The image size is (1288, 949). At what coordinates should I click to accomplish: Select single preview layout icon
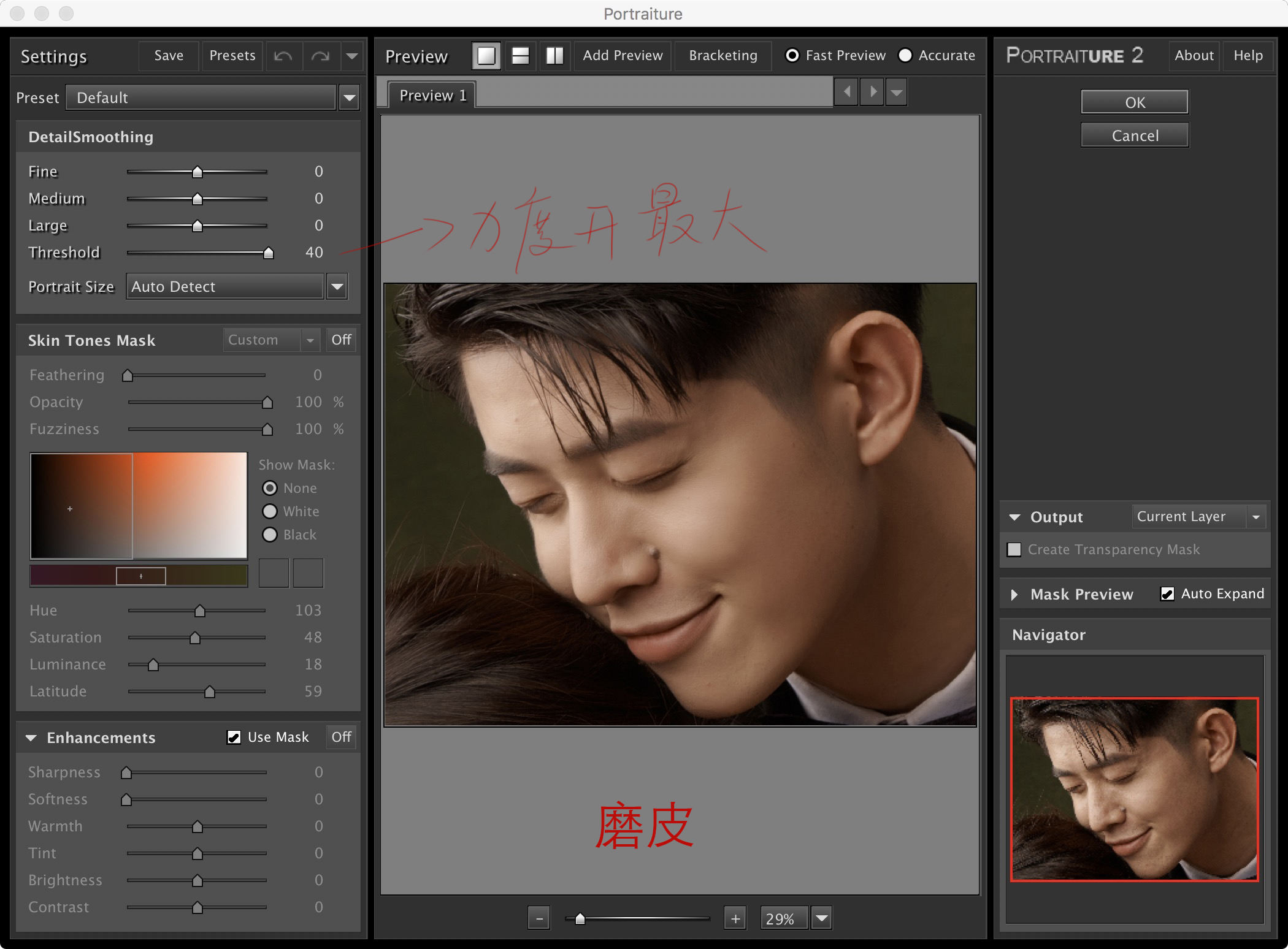(486, 56)
